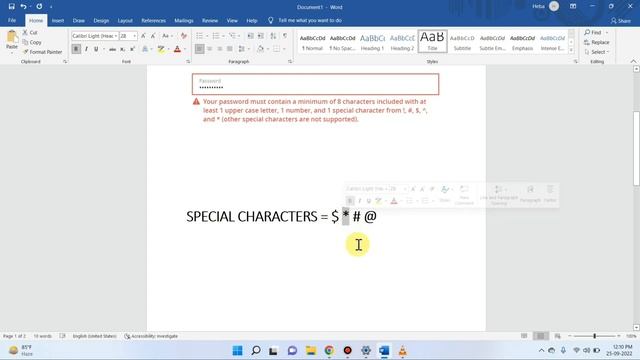Create a multilevel list

[232, 36]
